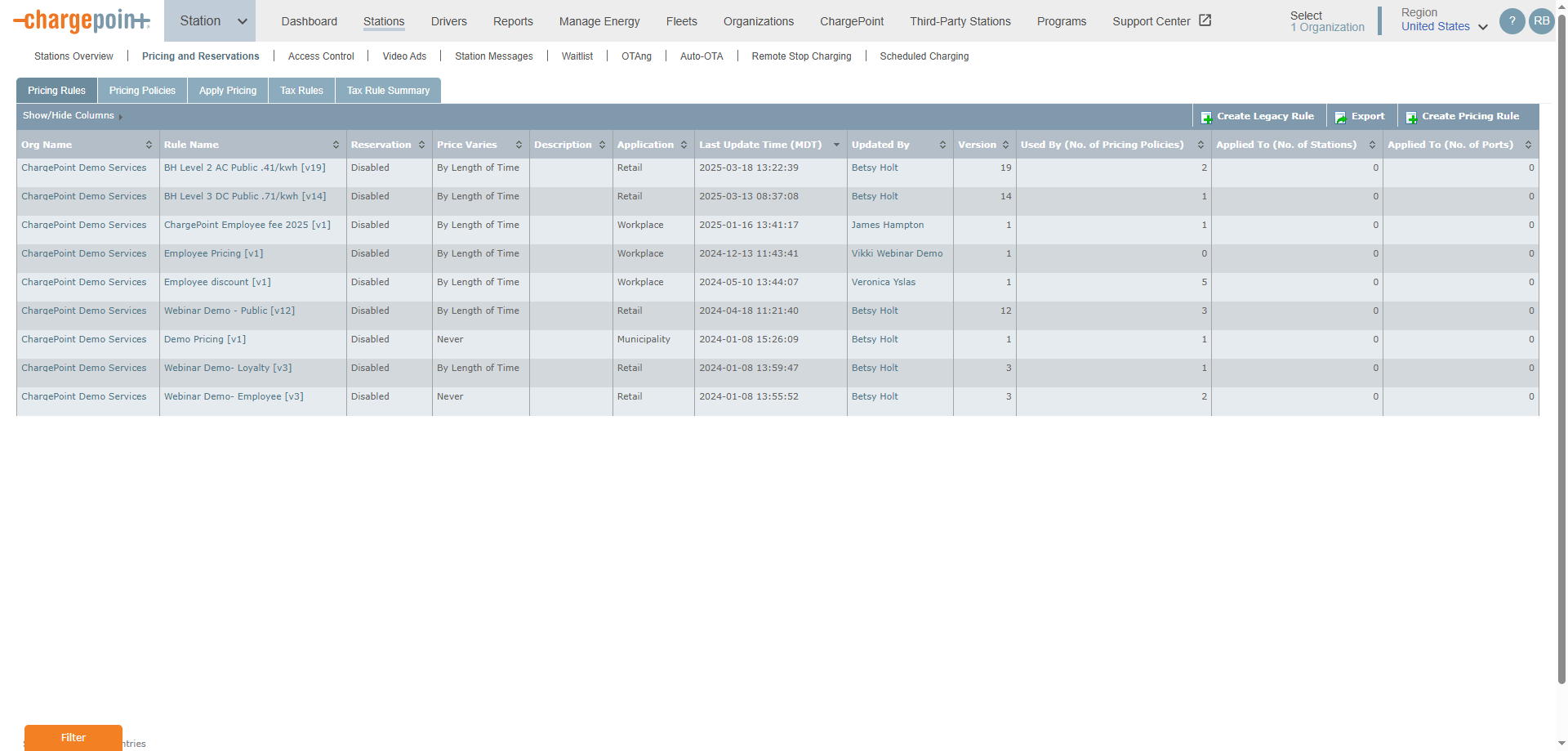
Task: Open the Drivers menu
Action: click(x=449, y=21)
